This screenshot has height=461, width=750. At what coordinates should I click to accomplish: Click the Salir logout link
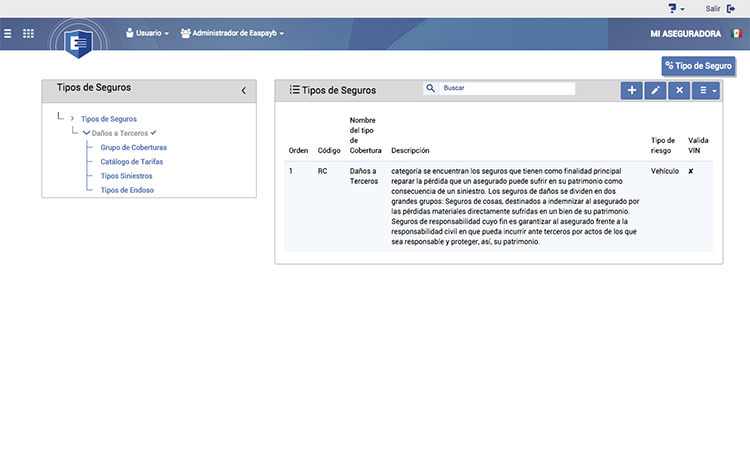(713, 9)
